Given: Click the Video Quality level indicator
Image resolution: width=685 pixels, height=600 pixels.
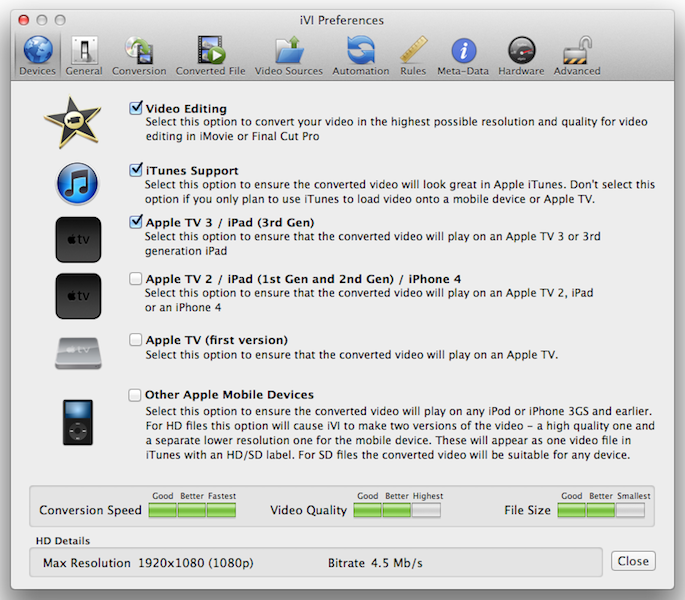Looking at the screenshot, I should click(398, 510).
